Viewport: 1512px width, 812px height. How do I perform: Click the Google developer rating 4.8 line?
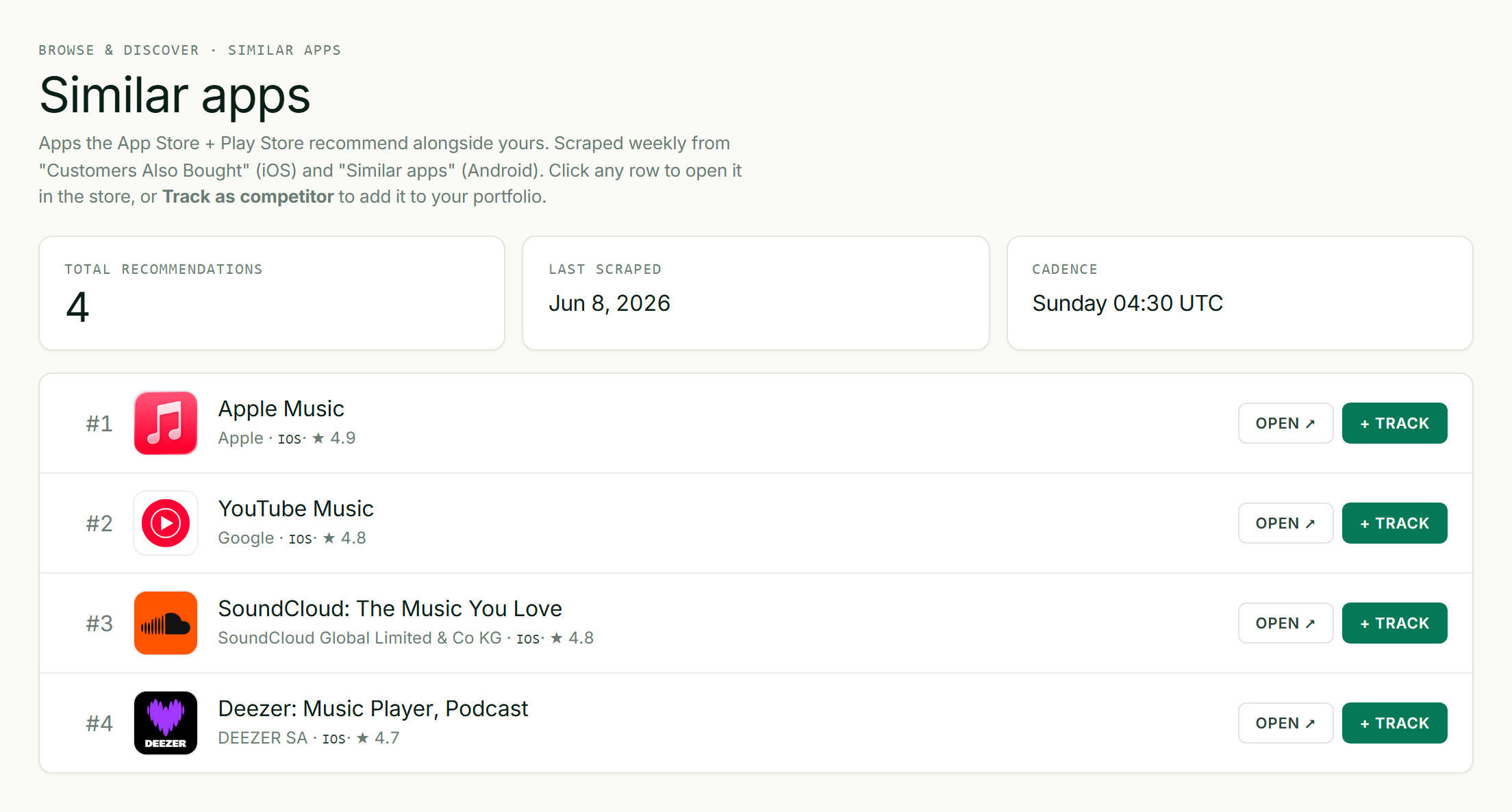pyautogui.click(x=292, y=538)
